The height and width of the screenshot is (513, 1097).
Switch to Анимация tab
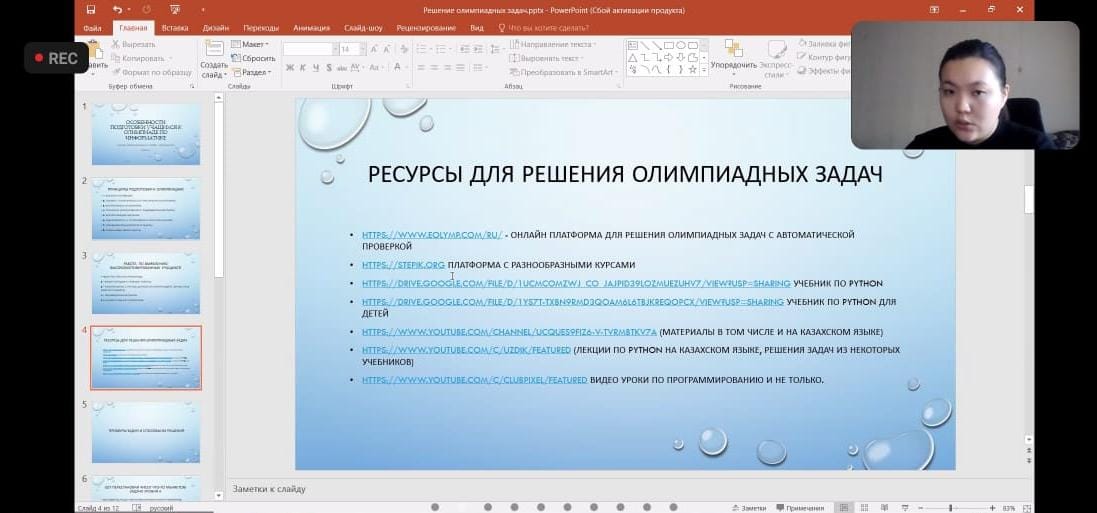(x=311, y=28)
